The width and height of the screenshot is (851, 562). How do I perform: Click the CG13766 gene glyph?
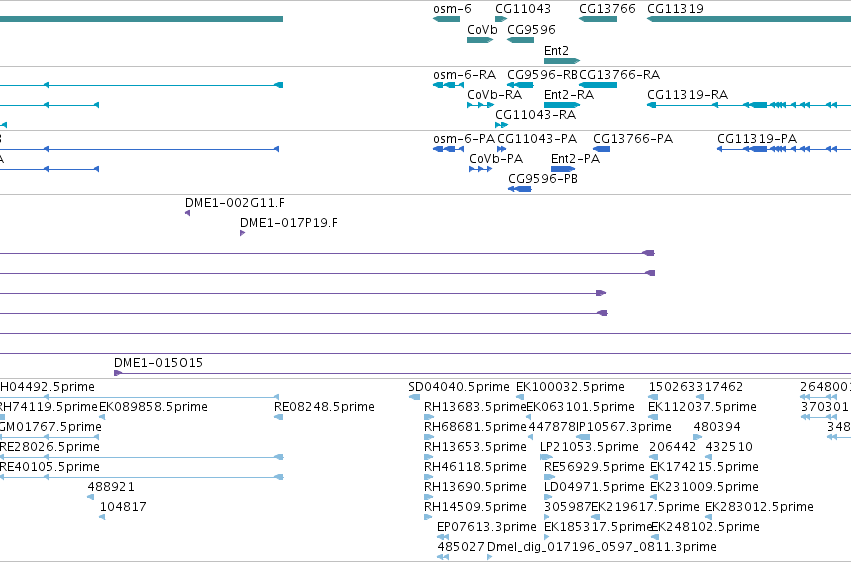[598, 19]
